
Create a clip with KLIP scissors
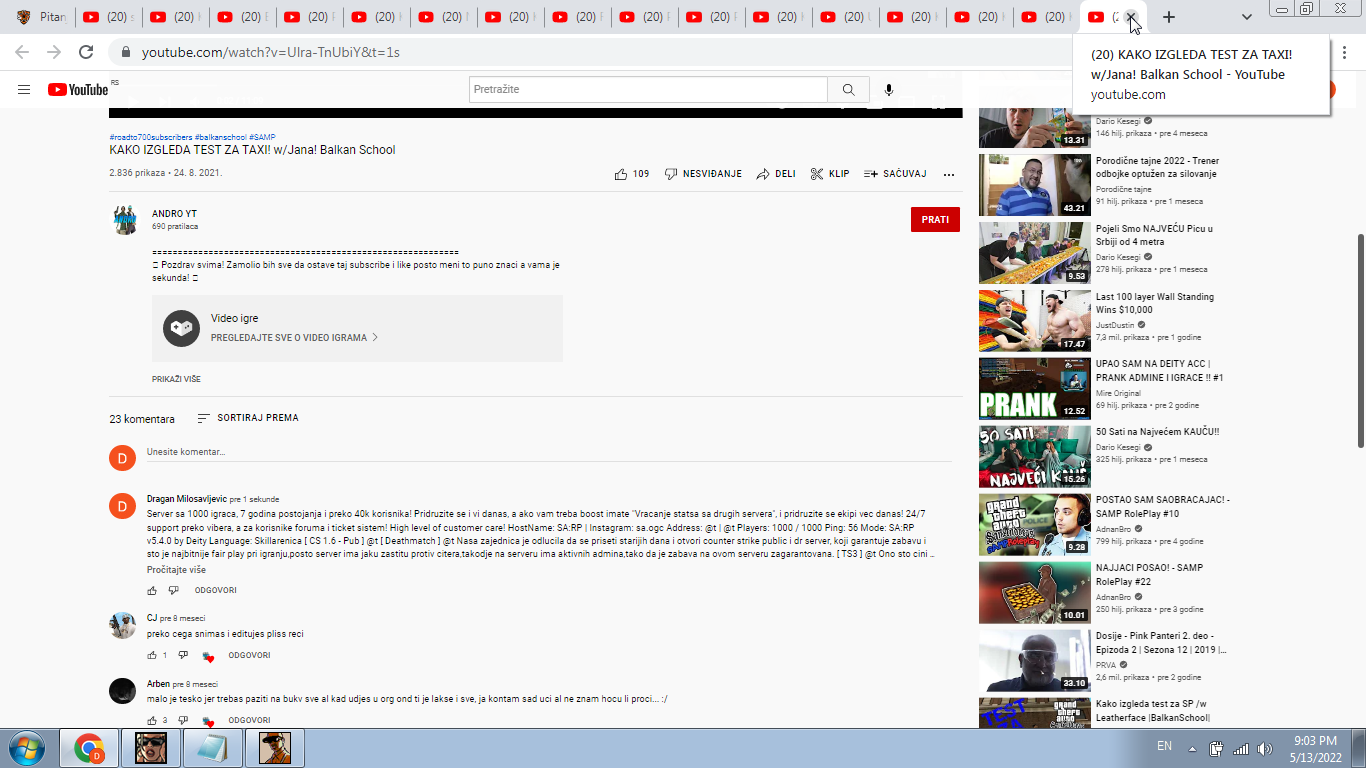click(x=830, y=174)
